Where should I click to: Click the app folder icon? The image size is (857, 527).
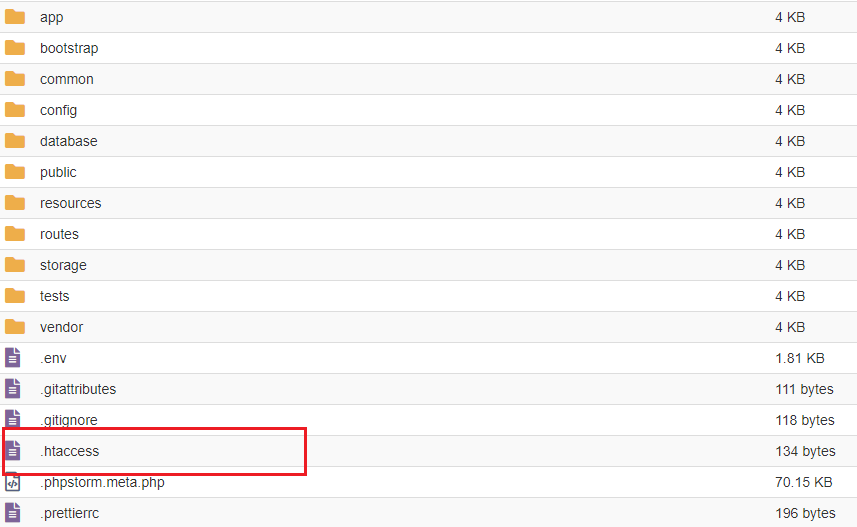tap(15, 17)
